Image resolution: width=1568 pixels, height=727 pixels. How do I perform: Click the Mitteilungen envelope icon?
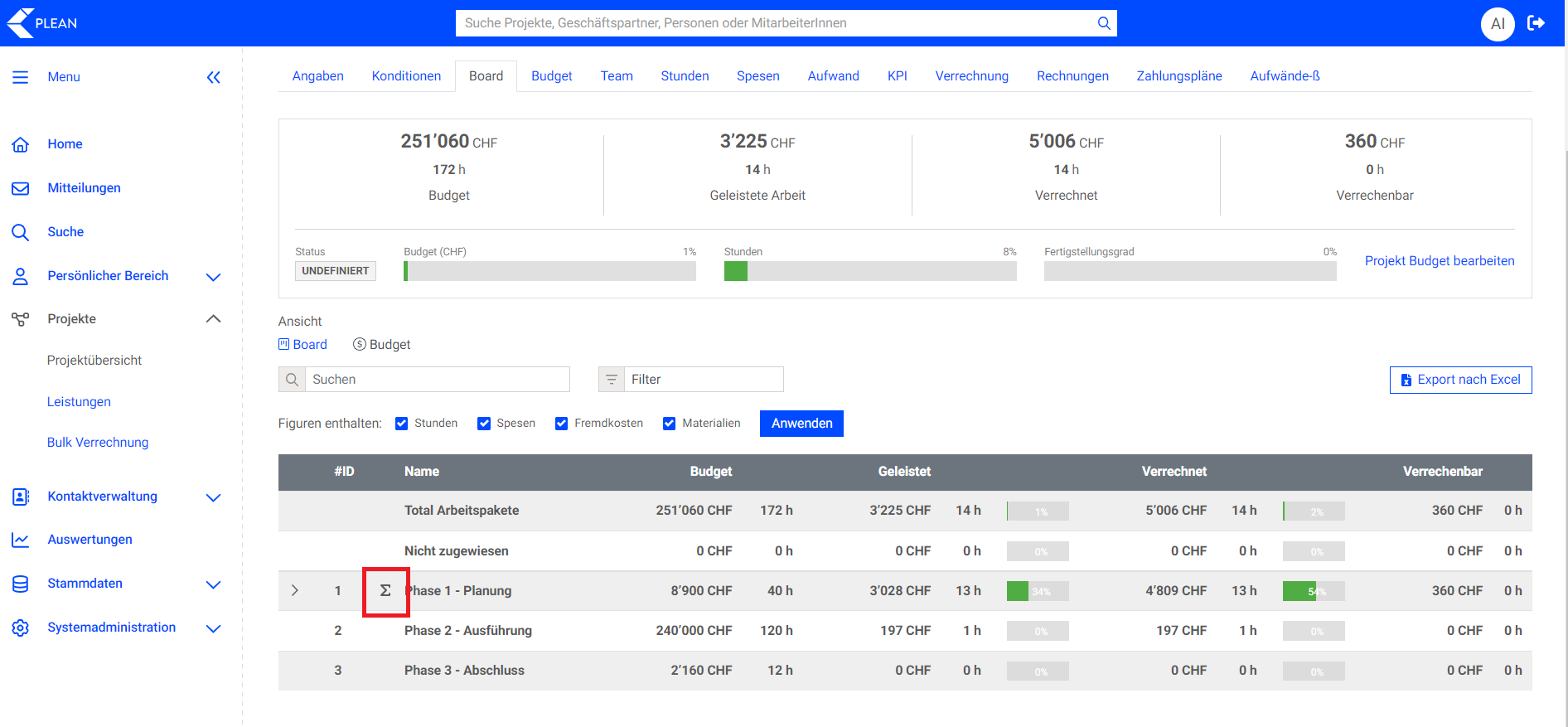[21, 188]
